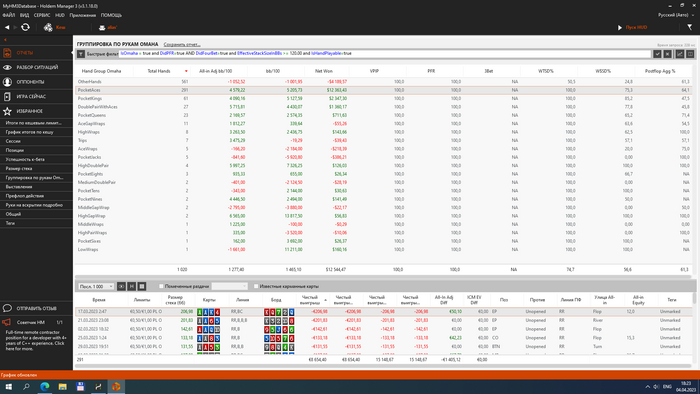Open Позиции report in sidebar
This screenshot has width=700, height=394.
coord(15,150)
